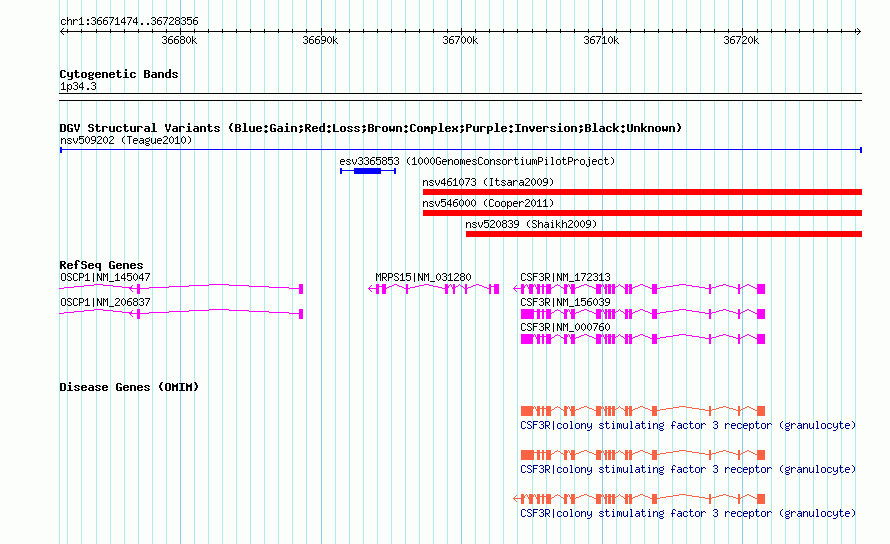
Task: Click the 1p34.3 band label
Action: [78, 87]
